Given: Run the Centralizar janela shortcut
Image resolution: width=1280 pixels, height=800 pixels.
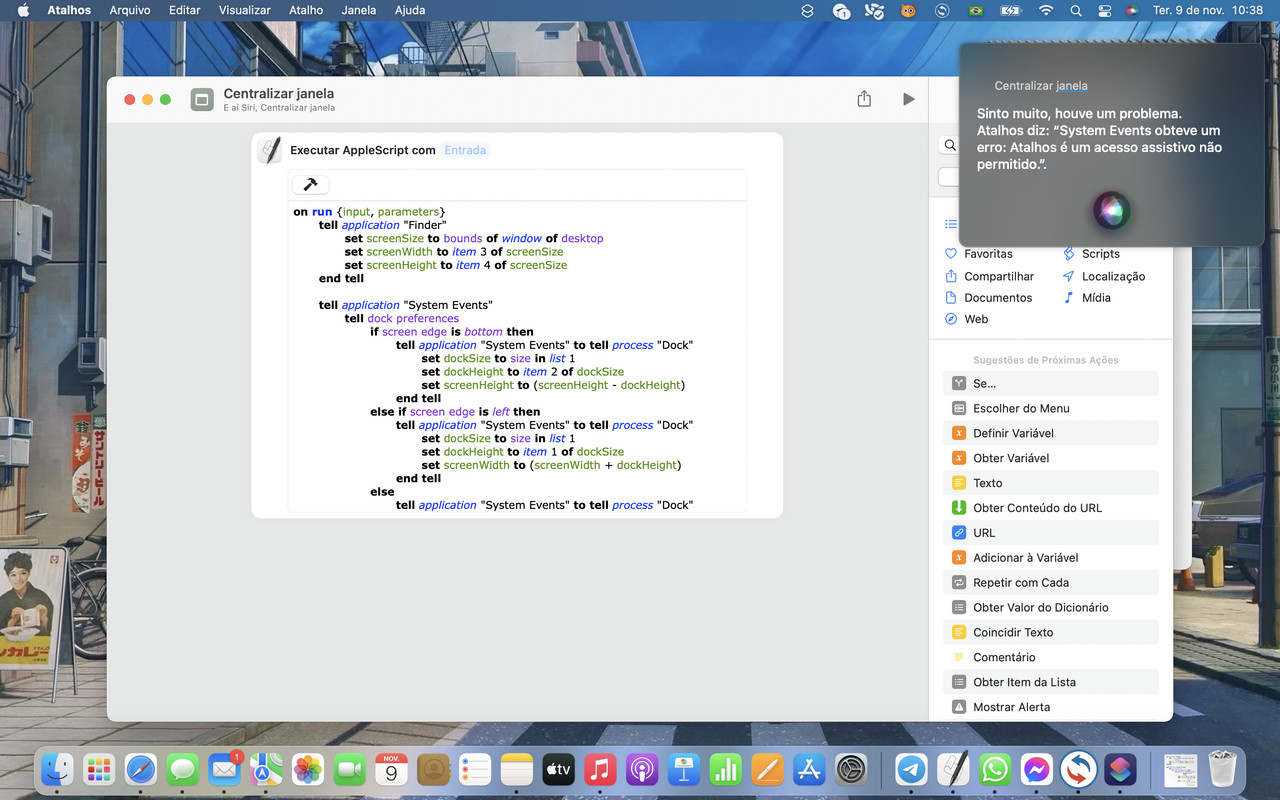Looking at the screenshot, I should pyautogui.click(x=908, y=99).
